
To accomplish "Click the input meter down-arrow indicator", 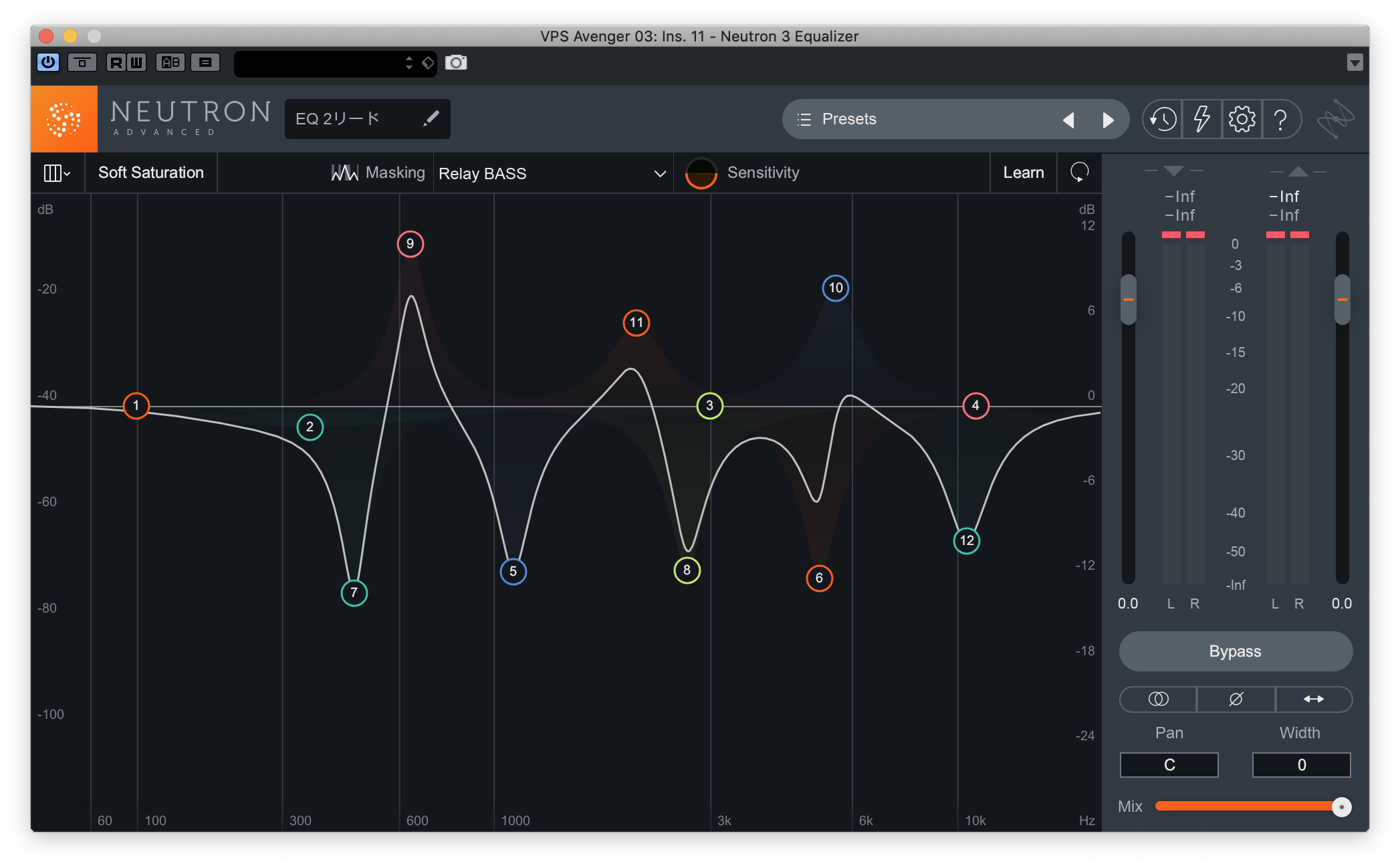I will (1173, 171).
